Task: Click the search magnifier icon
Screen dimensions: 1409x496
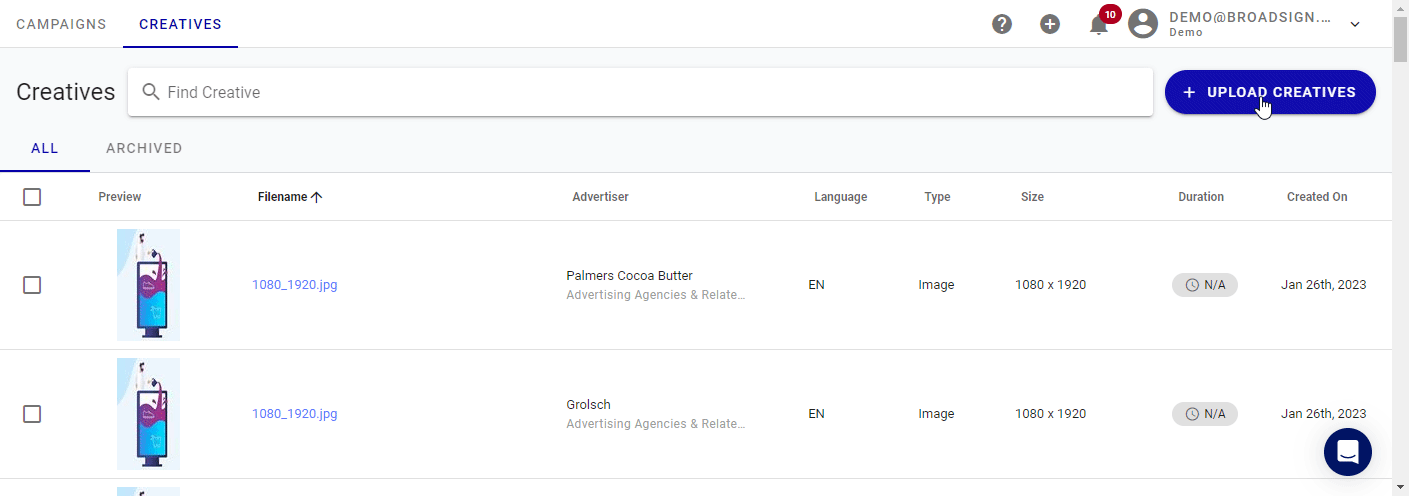Action: [151, 92]
